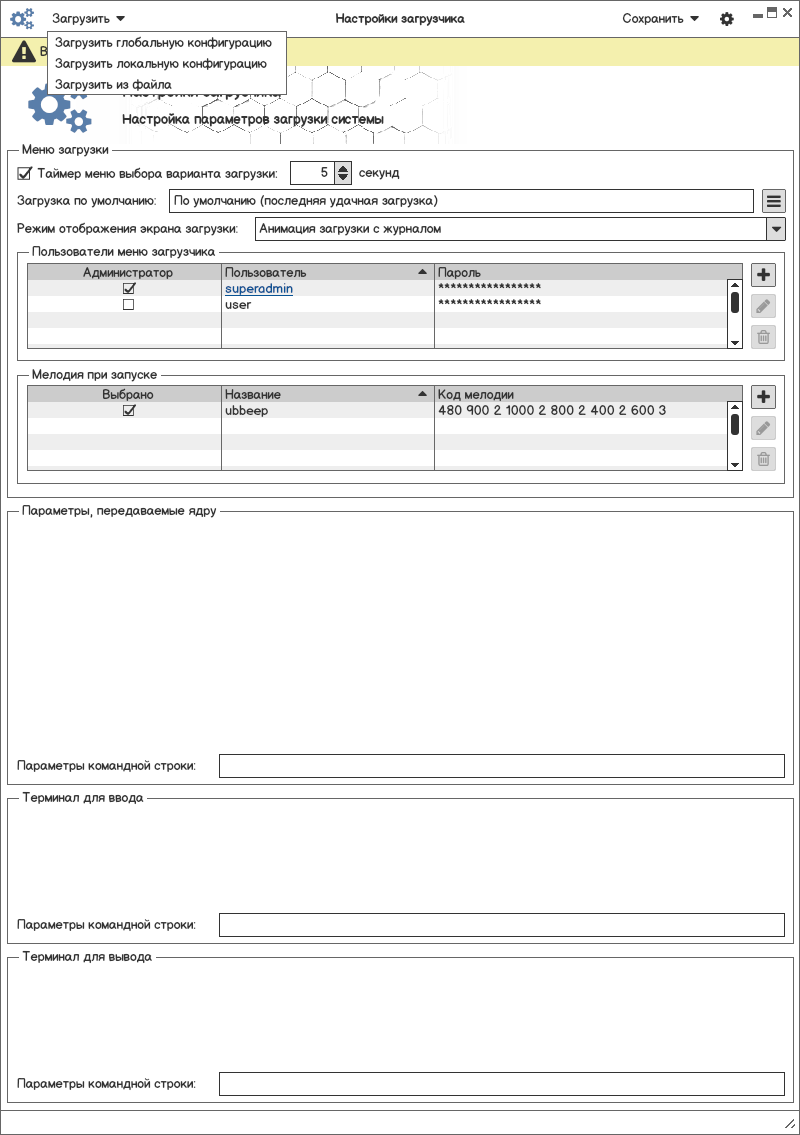The width and height of the screenshot is (800, 1135).
Task: Click the Пароль column header
Action: pyautogui.click(x=588, y=272)
